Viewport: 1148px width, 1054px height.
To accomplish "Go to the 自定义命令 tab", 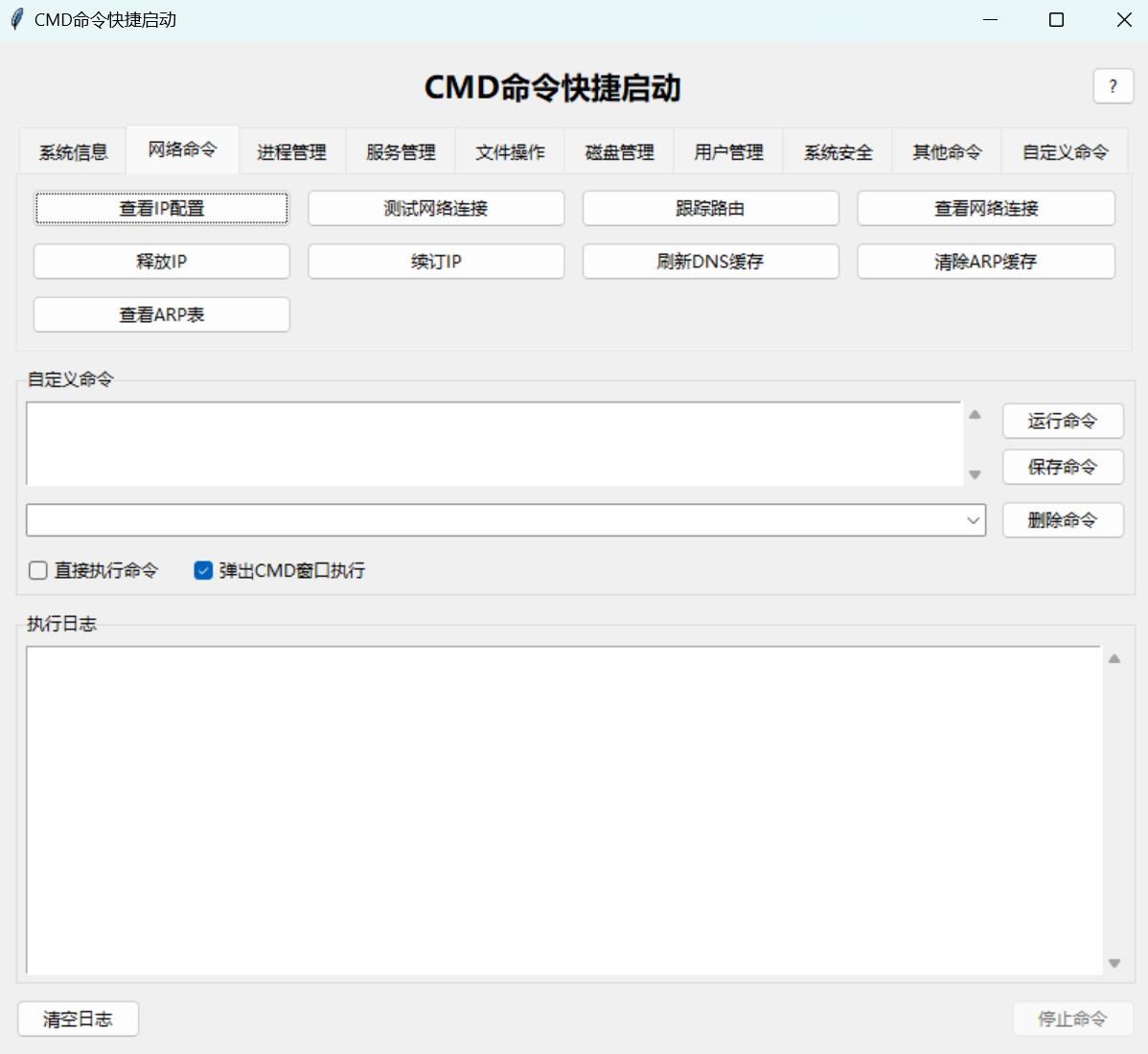I will point(1065,152).
